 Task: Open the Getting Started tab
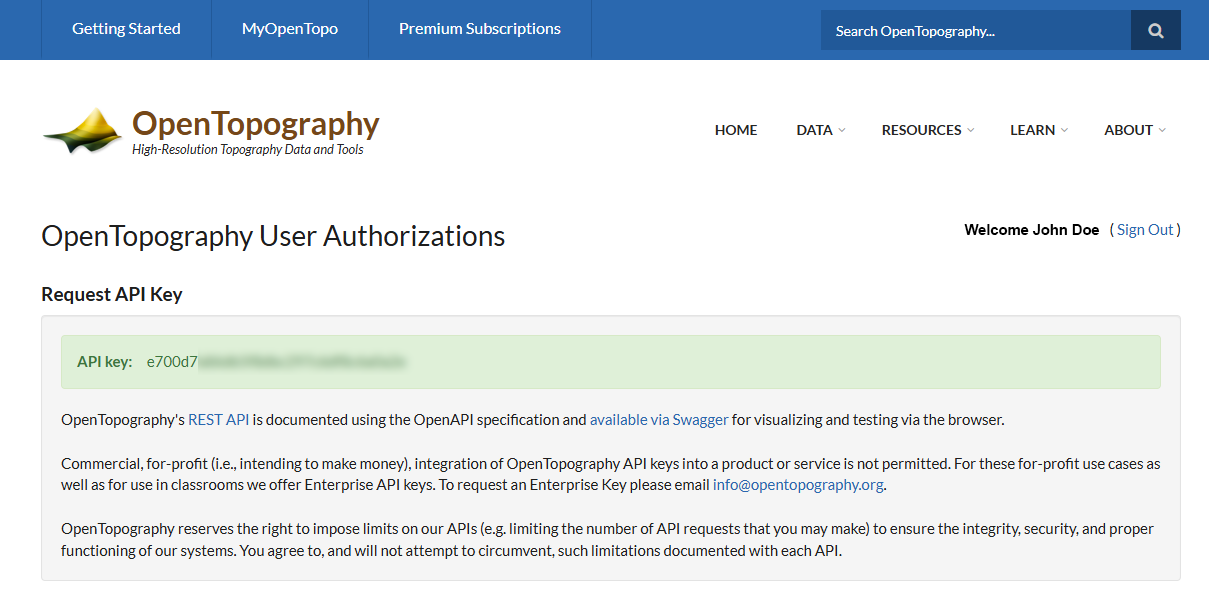[x=126, y=29]
